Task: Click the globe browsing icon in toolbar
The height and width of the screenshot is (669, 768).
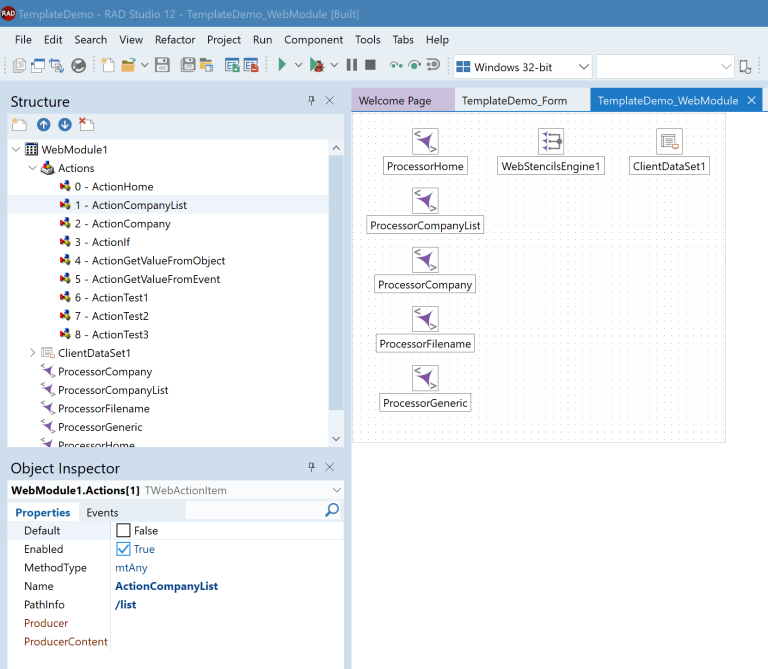Action: pyautogui.click(x=78, y=65)
